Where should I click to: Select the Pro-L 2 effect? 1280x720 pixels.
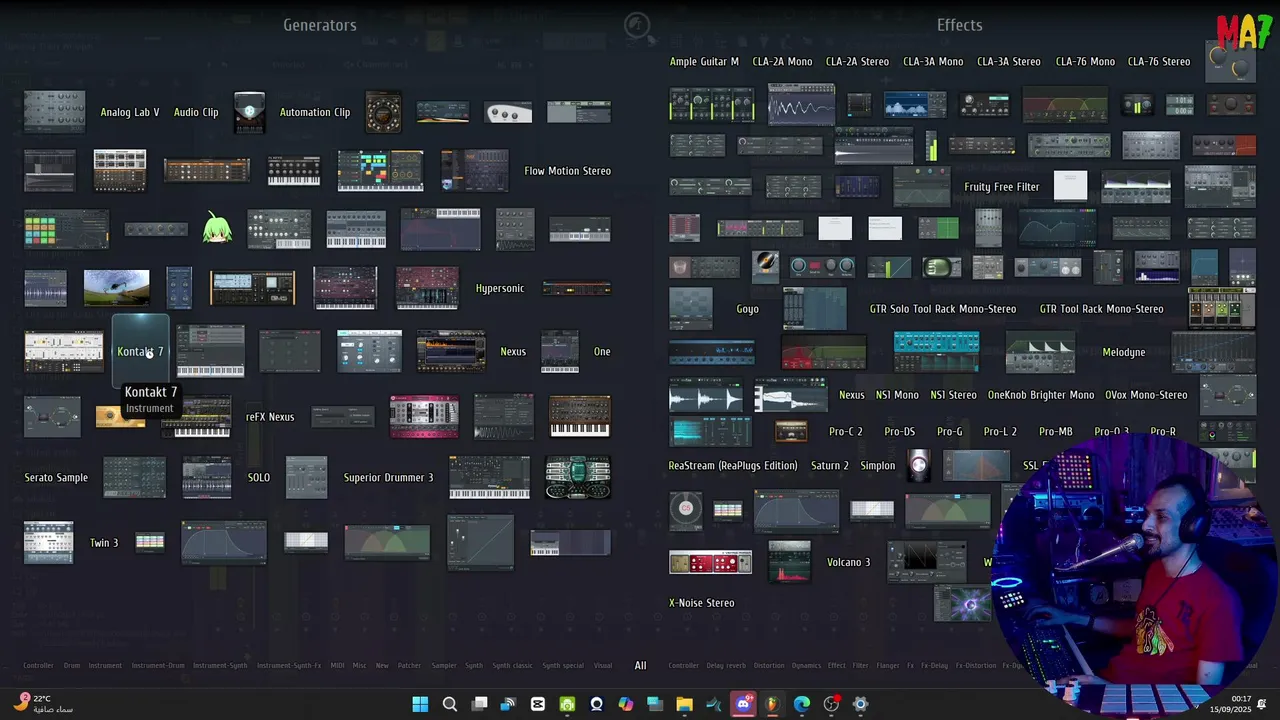click(1000, 432)
